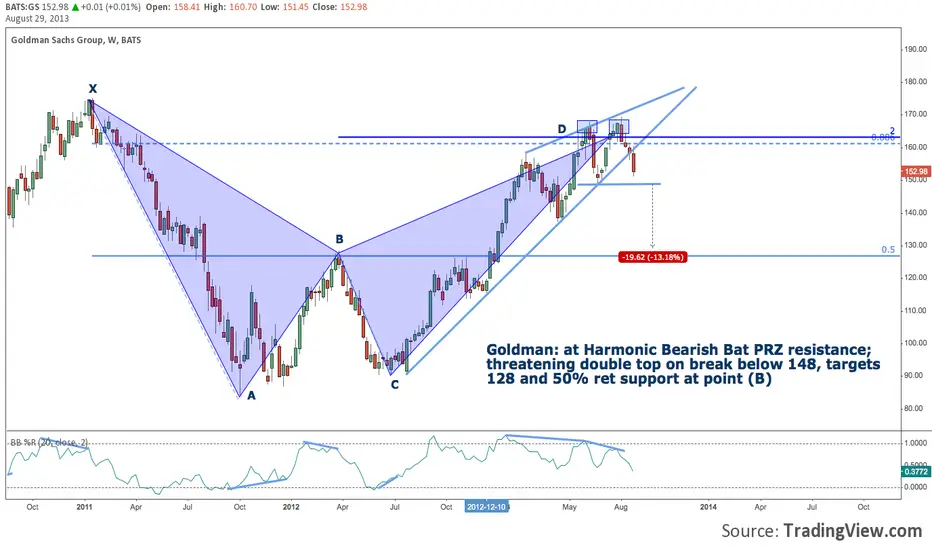The image size is (932, 550).
Task: Click the May time axis label
Action: pyautogui.click(x=569, y=507)
